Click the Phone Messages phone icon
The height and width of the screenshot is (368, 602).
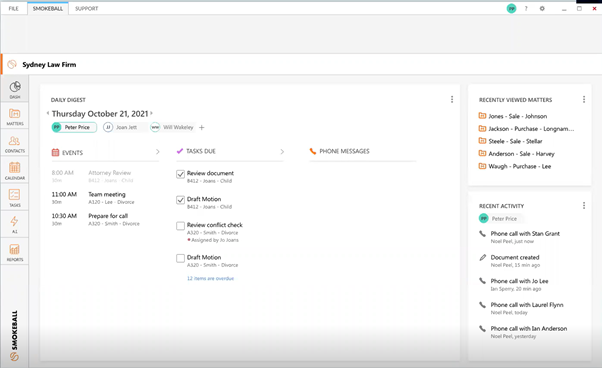click(x=313, y=151)
